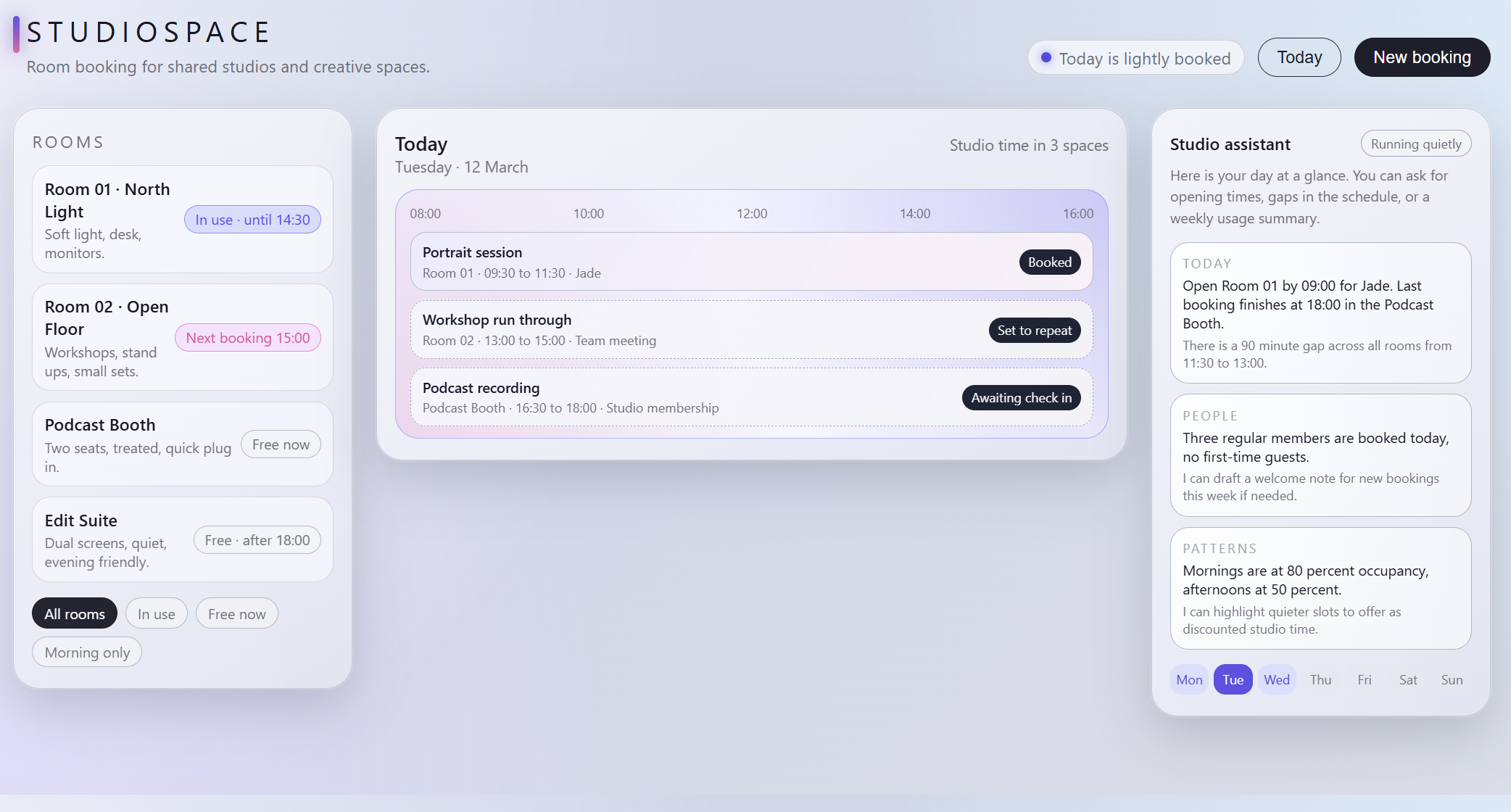Click the 'Next booking 15:00' badge
The height and width of the screenshot is (812, 1511).
point(247,337)
